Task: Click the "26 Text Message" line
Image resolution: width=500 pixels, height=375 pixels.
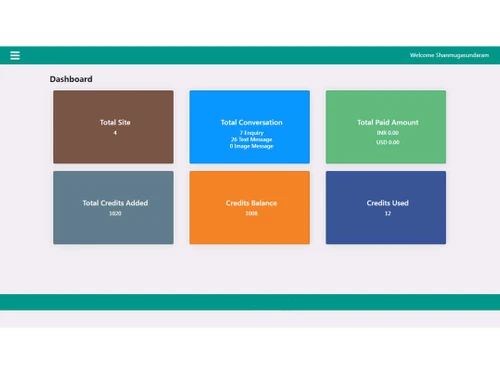Action: click(x=251, y=139)
